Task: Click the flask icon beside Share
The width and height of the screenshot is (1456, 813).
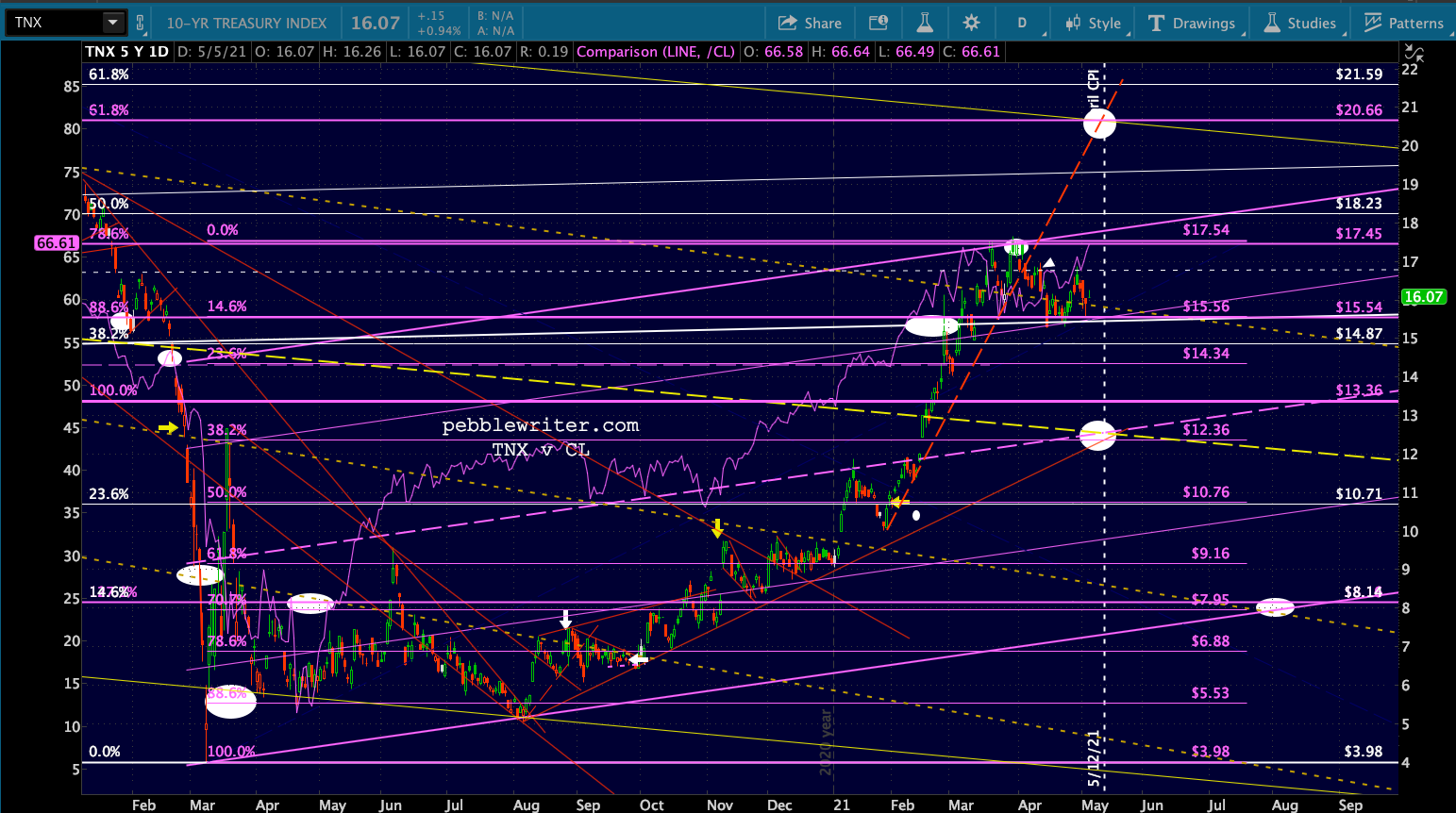Action: 925,23
